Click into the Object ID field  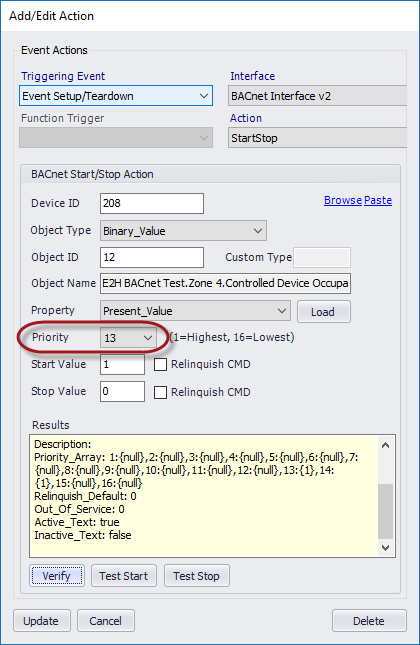(152, 258)
